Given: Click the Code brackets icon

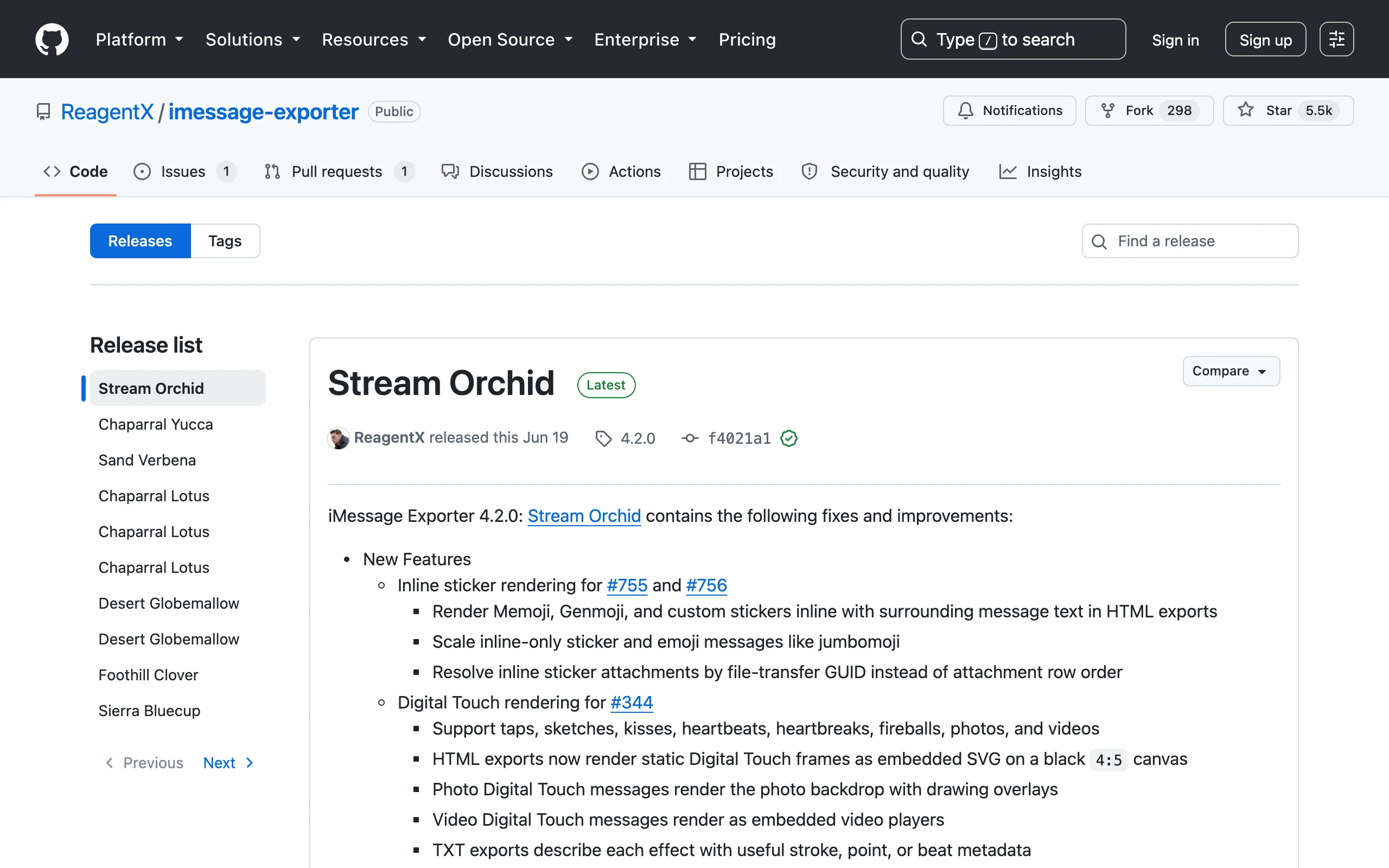Looking at the screenshot, I should (x=52, y=171).
